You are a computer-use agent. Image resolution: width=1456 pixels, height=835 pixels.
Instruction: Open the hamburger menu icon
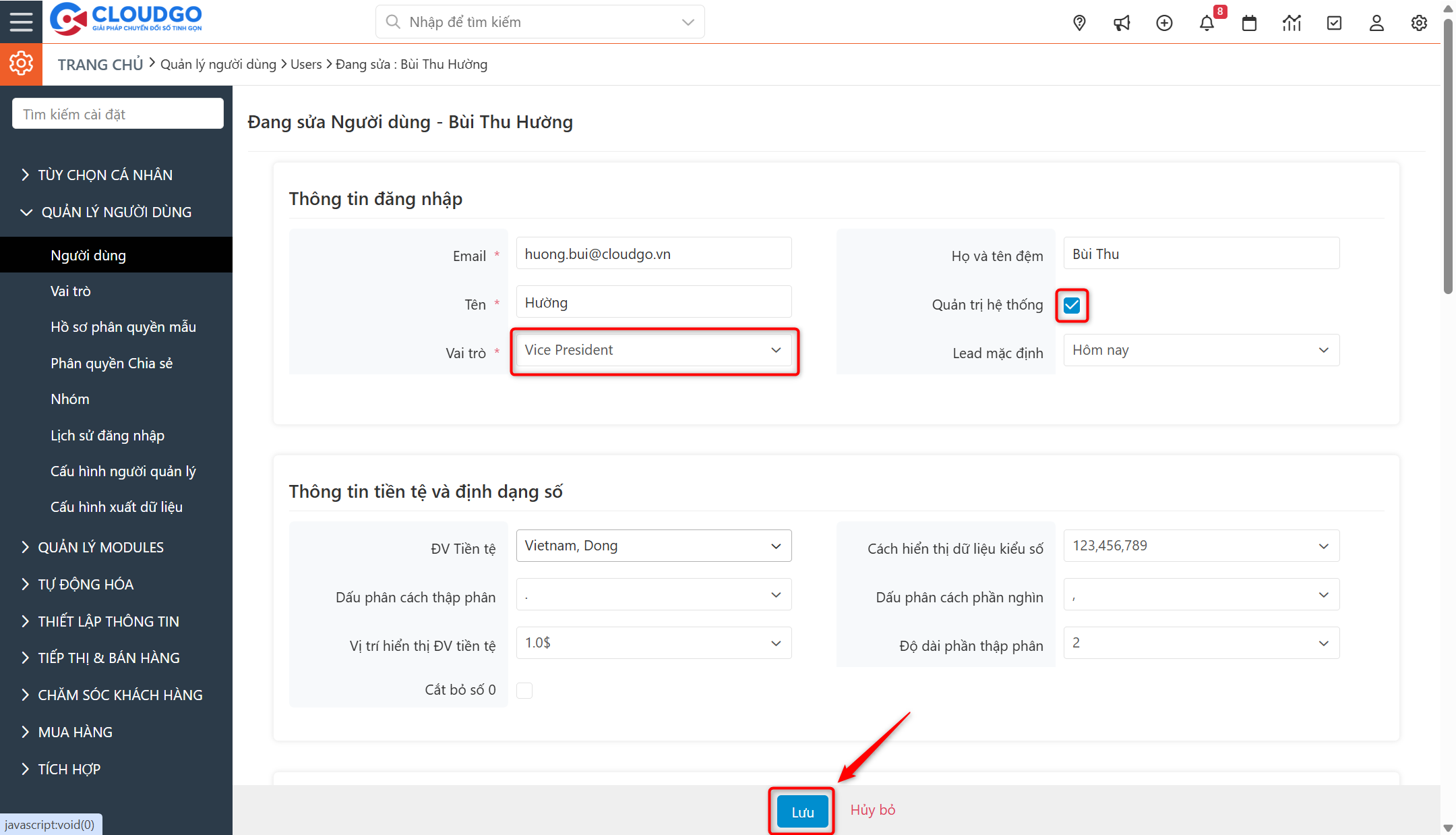pos(21,22)
